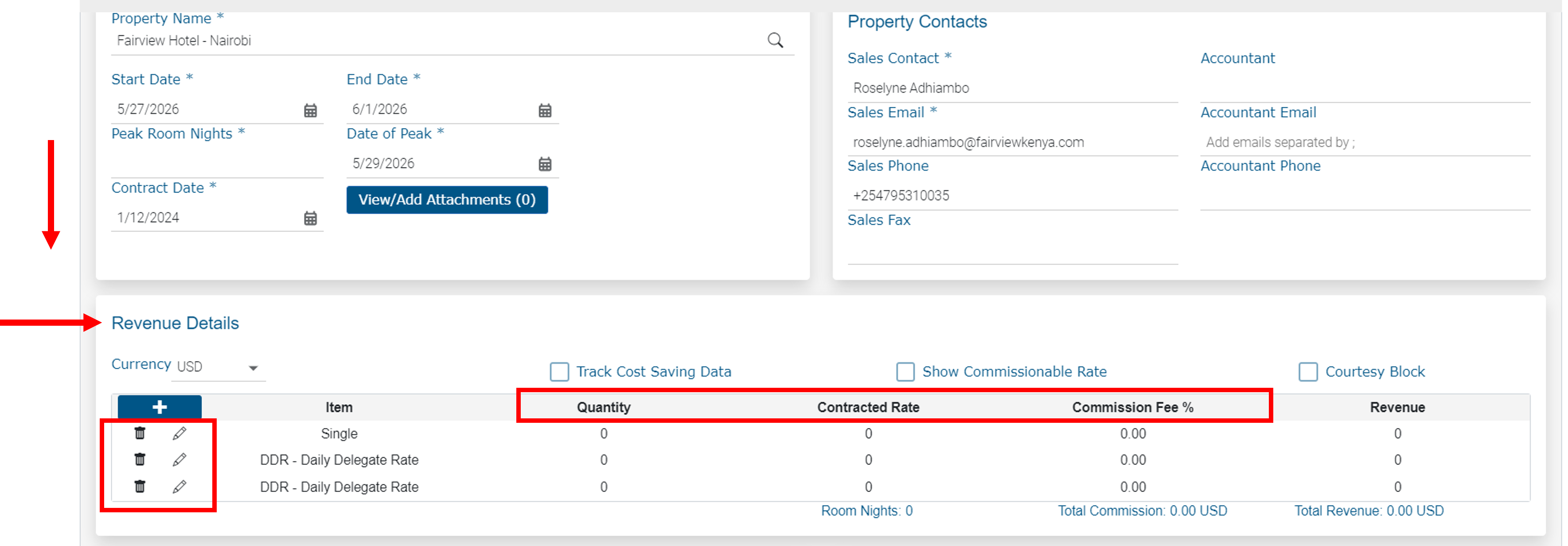Click the Property Name search magnifier icon
Screen dimensions: 1568x546
click(776, 39)
